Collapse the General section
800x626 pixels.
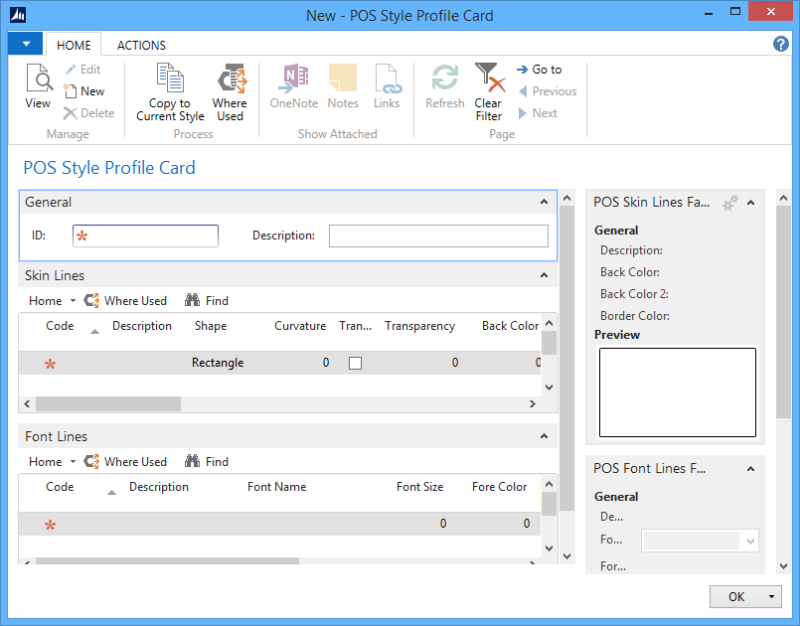[x=544, y=202]
